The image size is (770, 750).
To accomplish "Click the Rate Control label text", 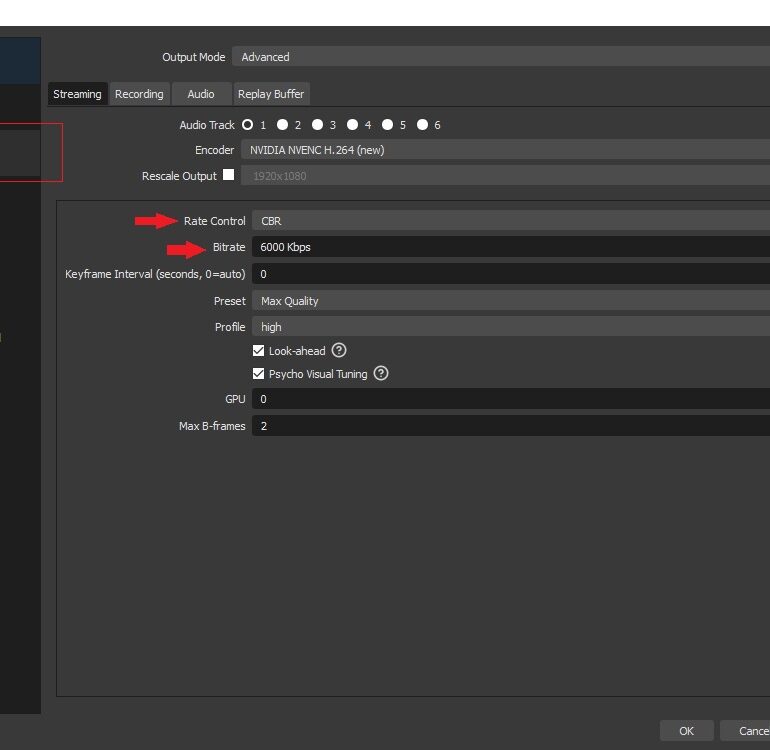I will pyautogui.click(x=215, y=221).
